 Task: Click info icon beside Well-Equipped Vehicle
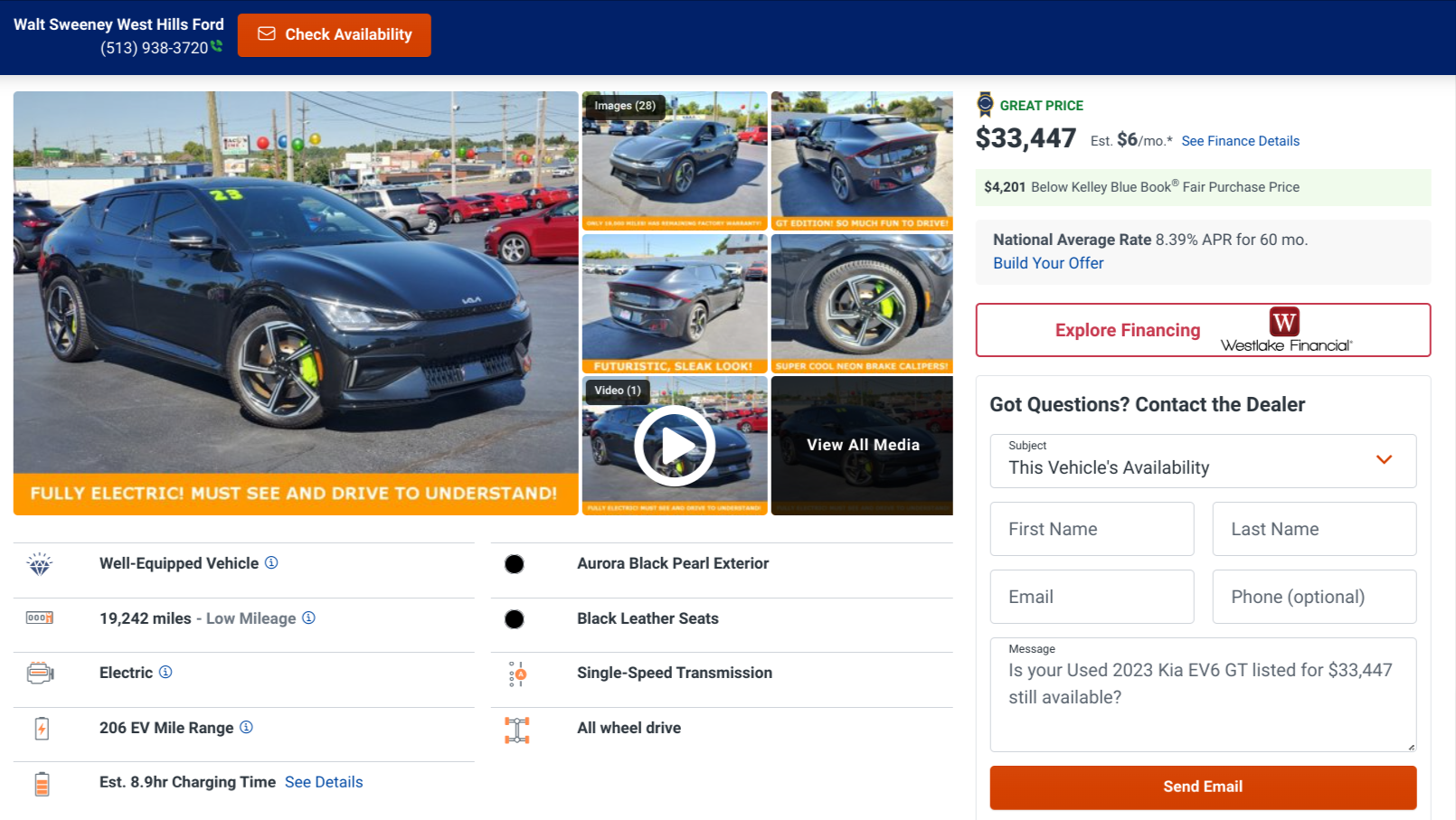[271, 562]
